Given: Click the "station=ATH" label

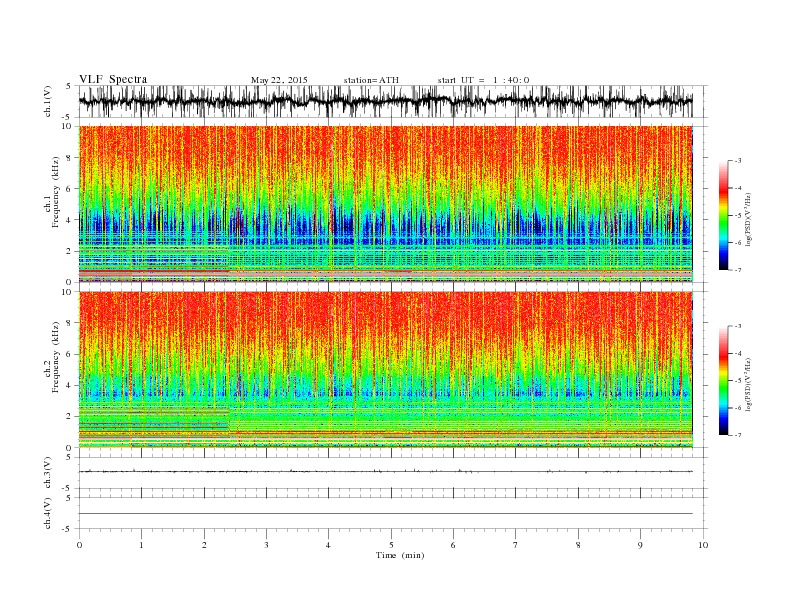Looking at the screenshot, I should tap(371, 80).
